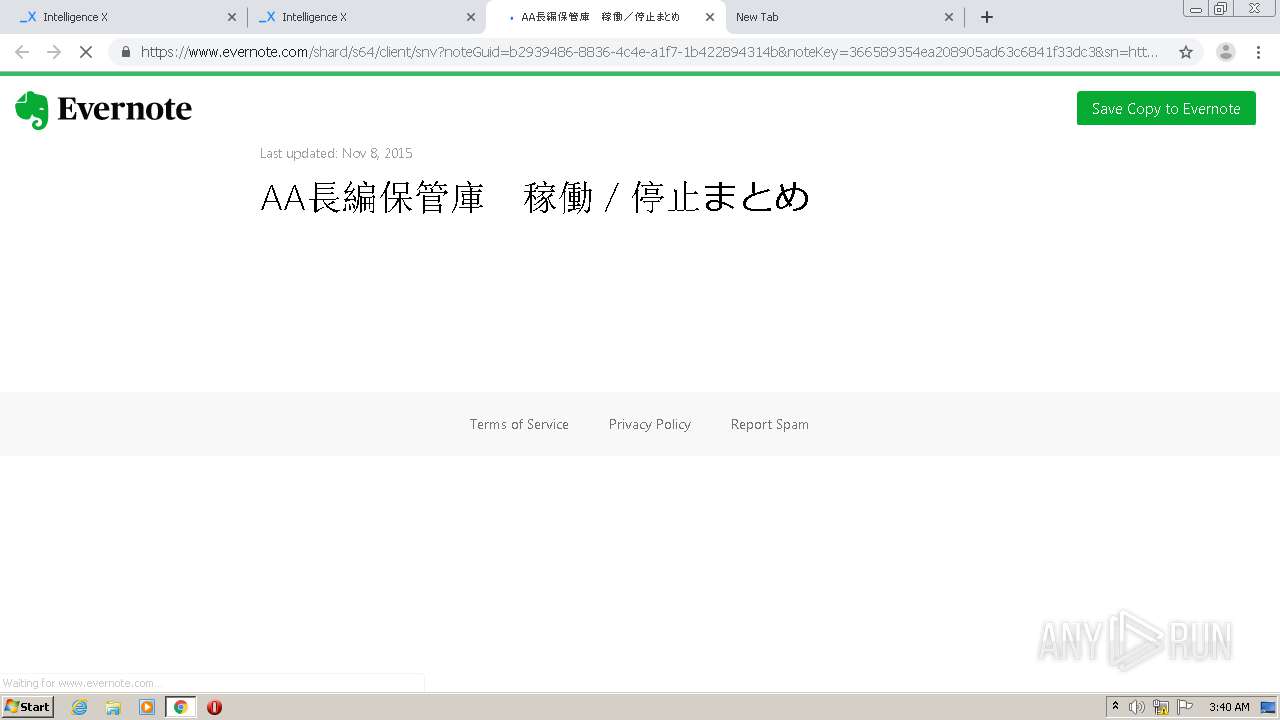
Task: Restore down the Chrome window
Action: pos(1221,9)
